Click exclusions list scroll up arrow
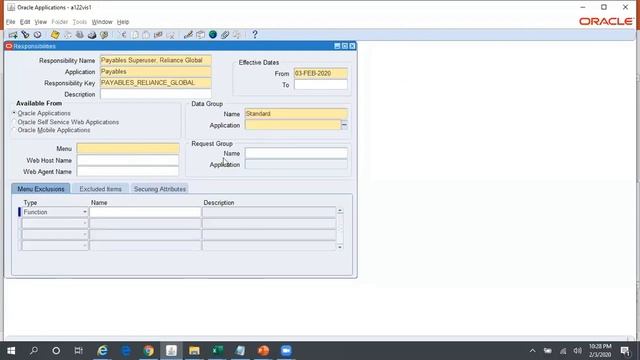This screenshot has height=360, width=640. (340, 211)
